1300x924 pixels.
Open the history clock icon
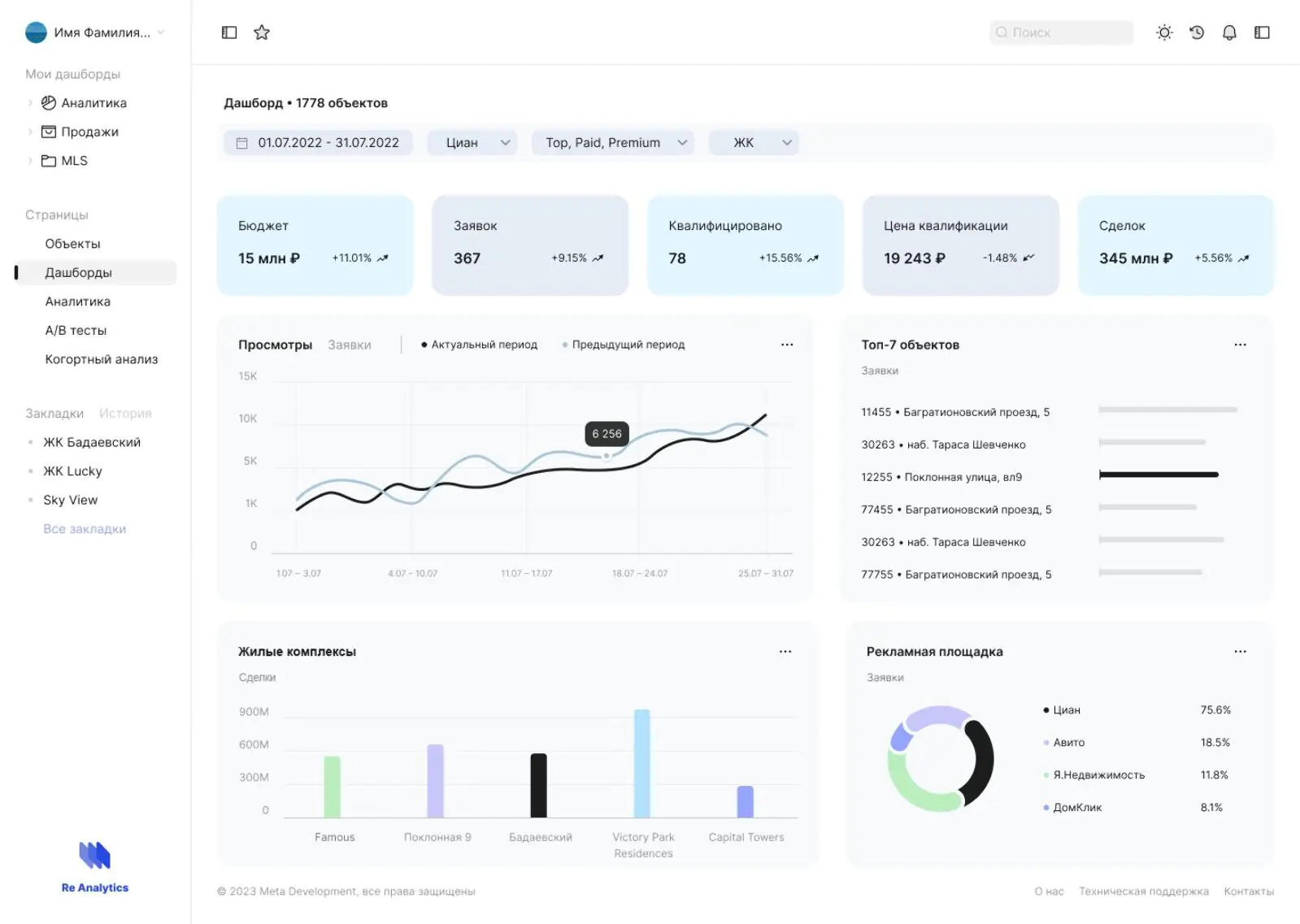1197,33
